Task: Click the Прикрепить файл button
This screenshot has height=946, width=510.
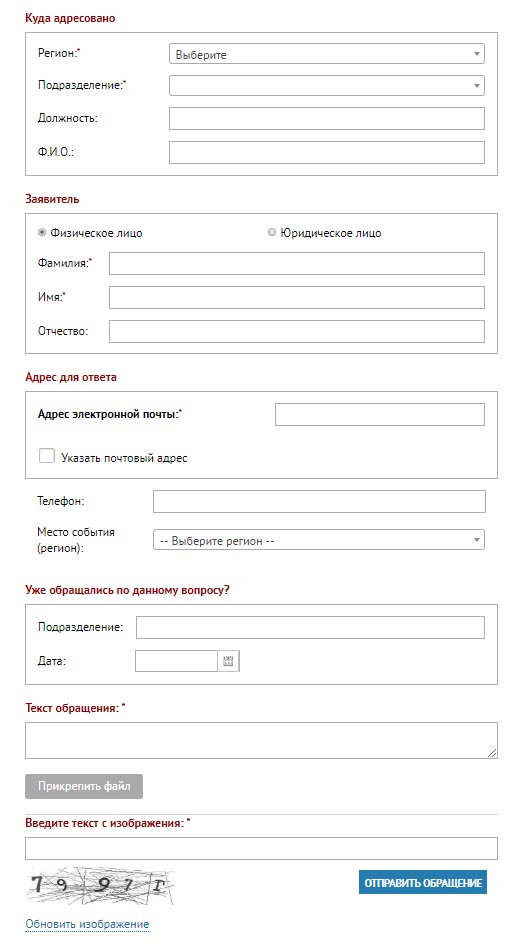Action: pos(84,786)
